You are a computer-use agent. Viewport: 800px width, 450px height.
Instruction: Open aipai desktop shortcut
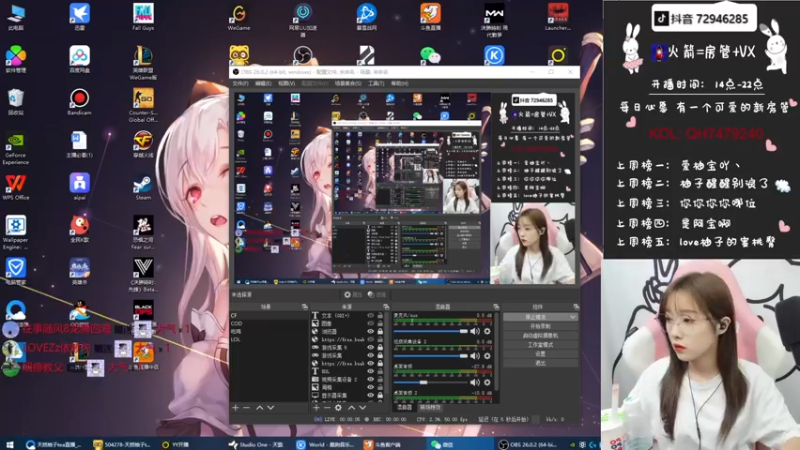(79, 187)
